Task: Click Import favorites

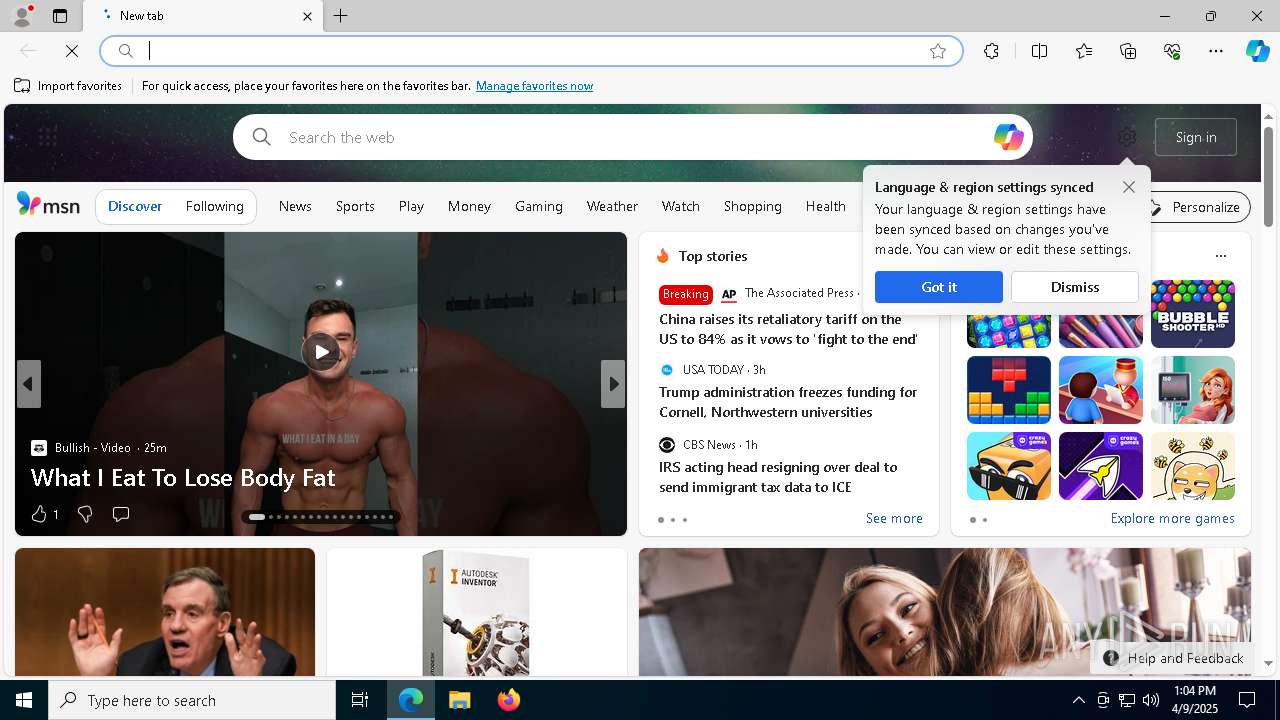Action: [x=68, y=86]
